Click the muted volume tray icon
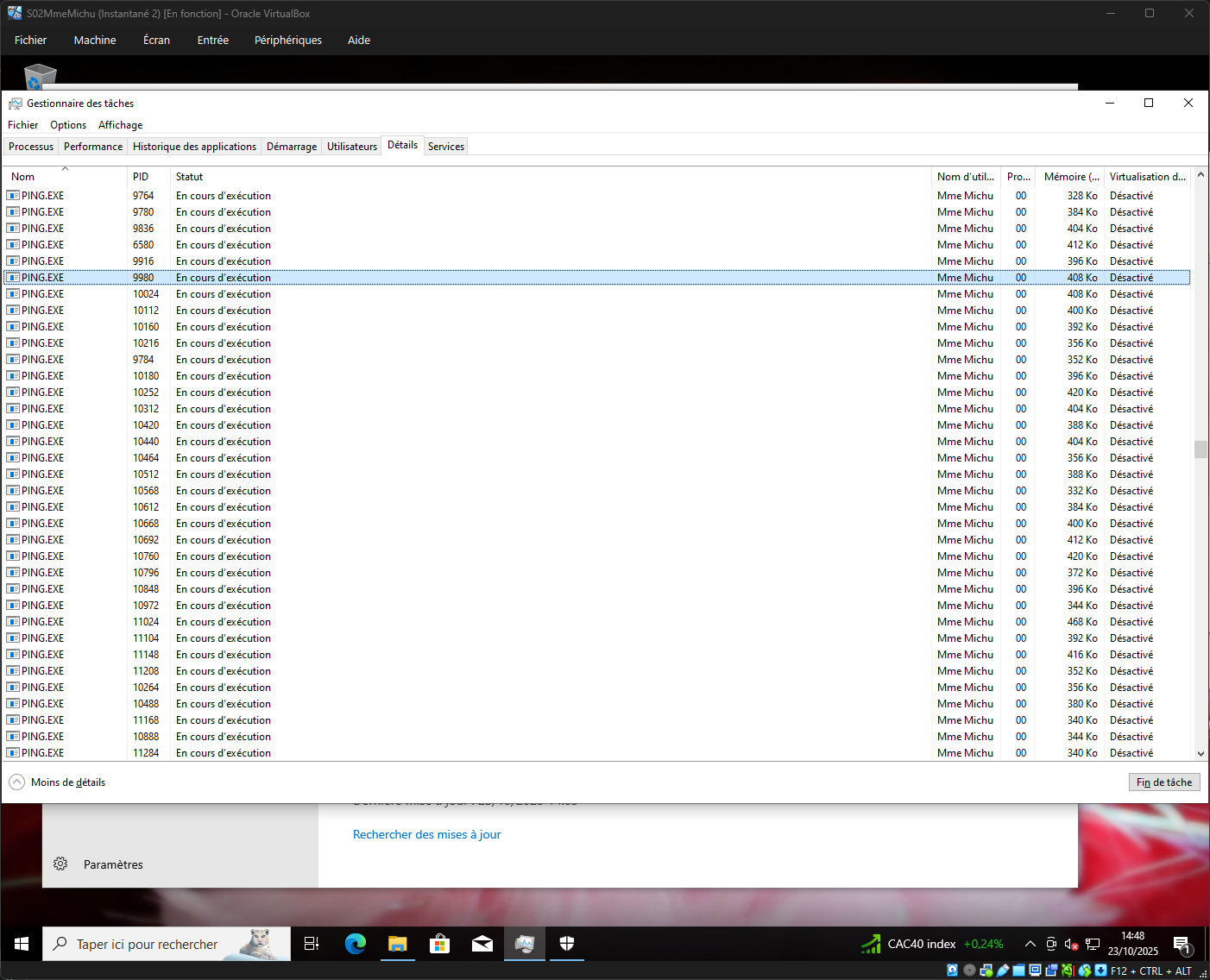 1071,944
